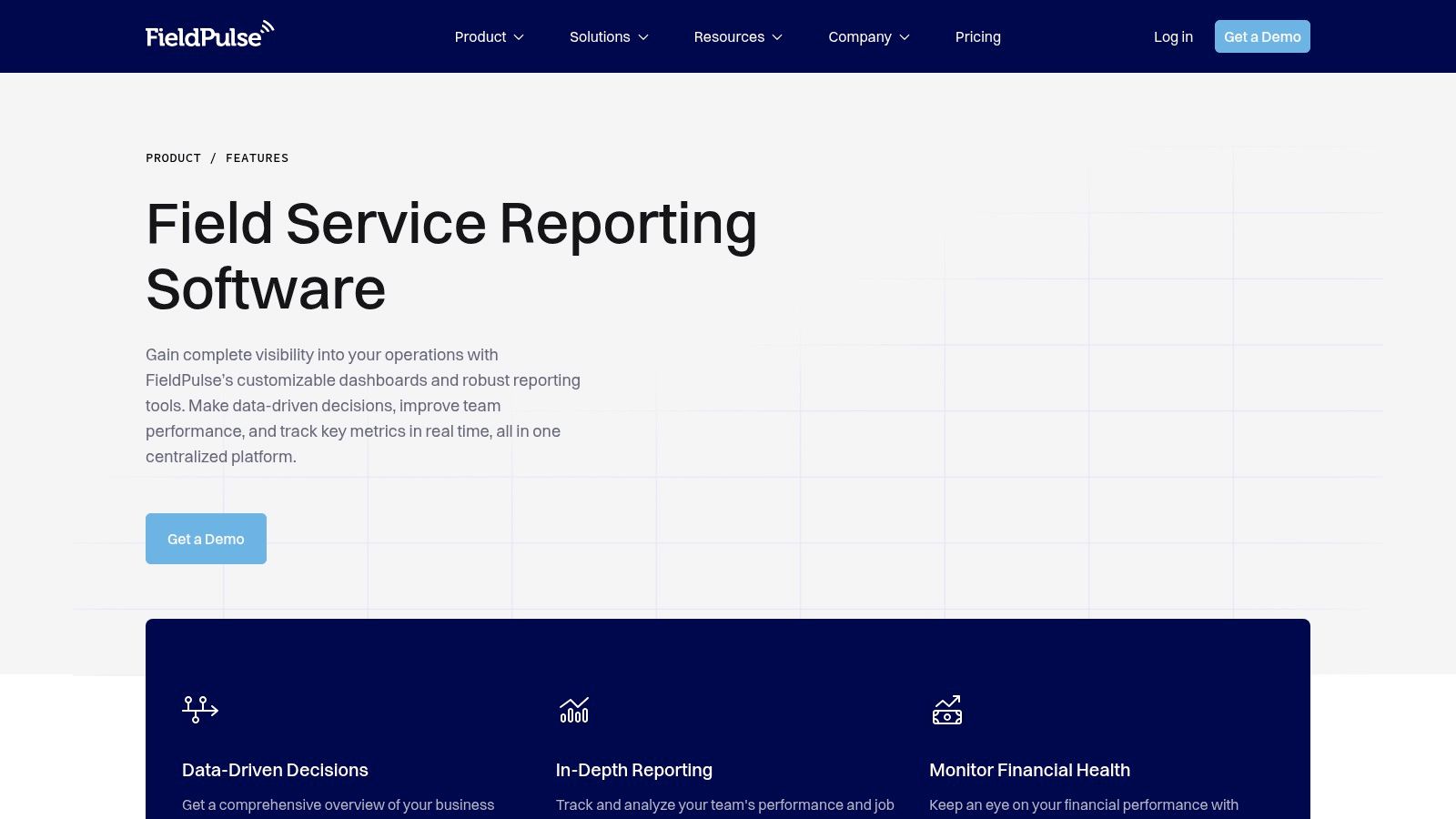Click the FieldPulse logo

[209, 35]
